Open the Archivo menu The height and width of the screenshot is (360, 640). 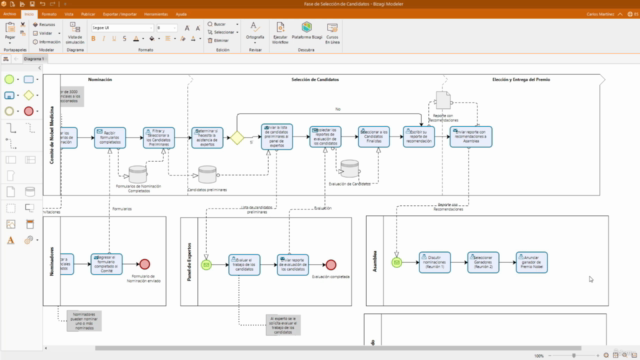9,14
